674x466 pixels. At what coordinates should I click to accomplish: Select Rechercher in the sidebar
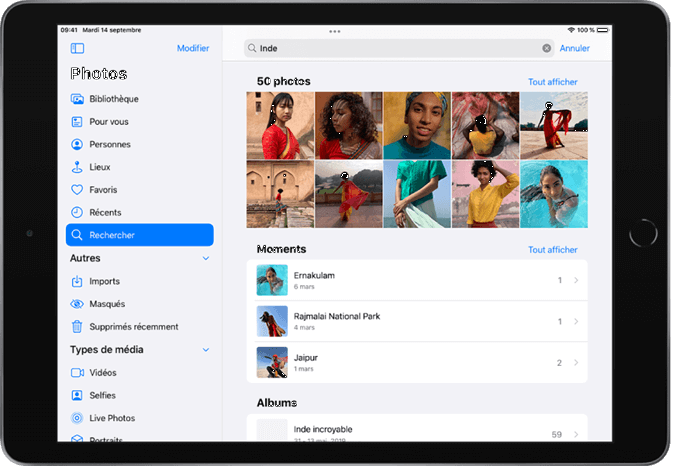coord(139,235)
